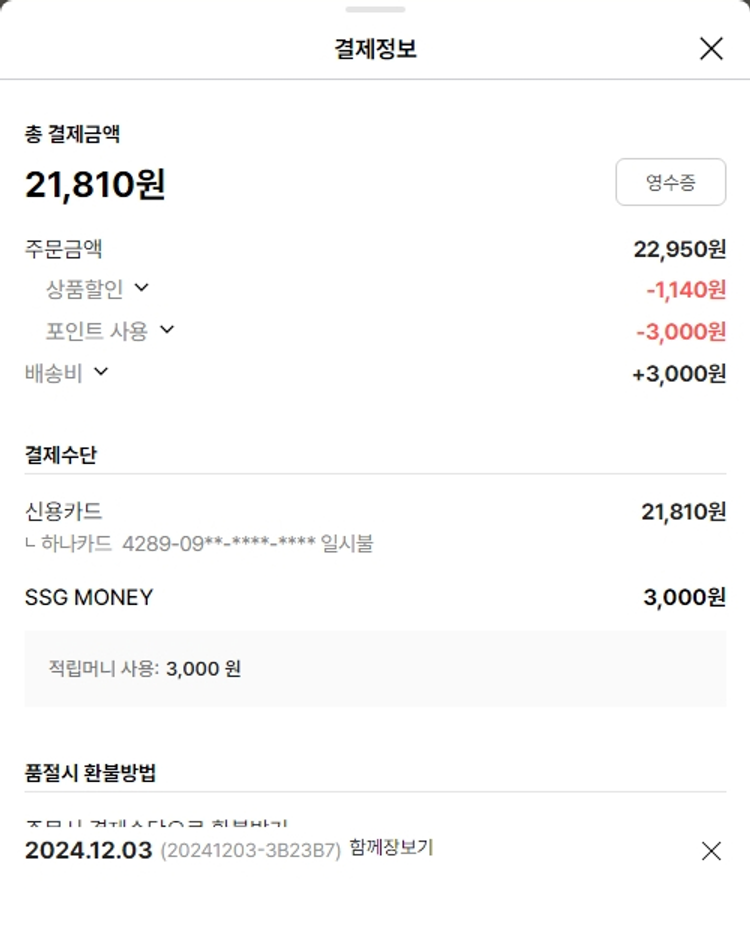The width and height of the screenshot is (750, 927).
Task: Click the order date 2024.12.03
Action: (88, 851)
